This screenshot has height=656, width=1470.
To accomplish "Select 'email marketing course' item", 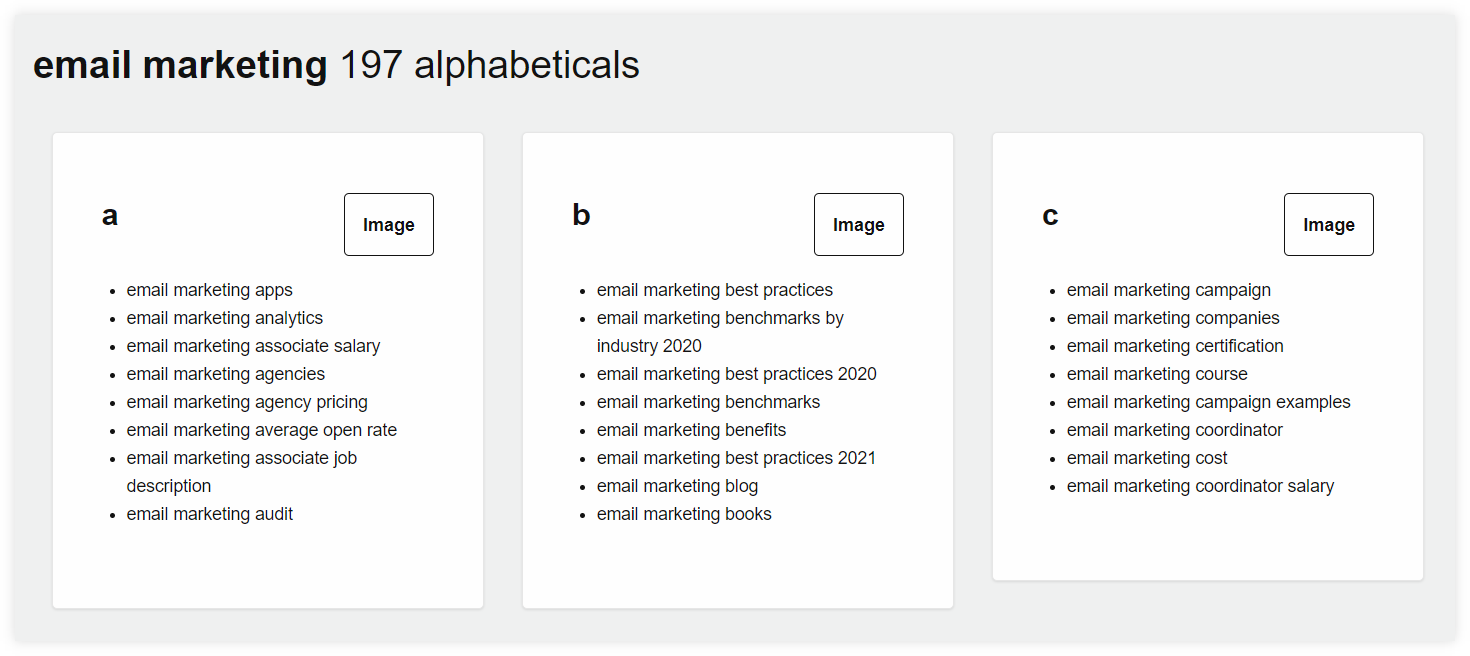I will click(1157, 374).
